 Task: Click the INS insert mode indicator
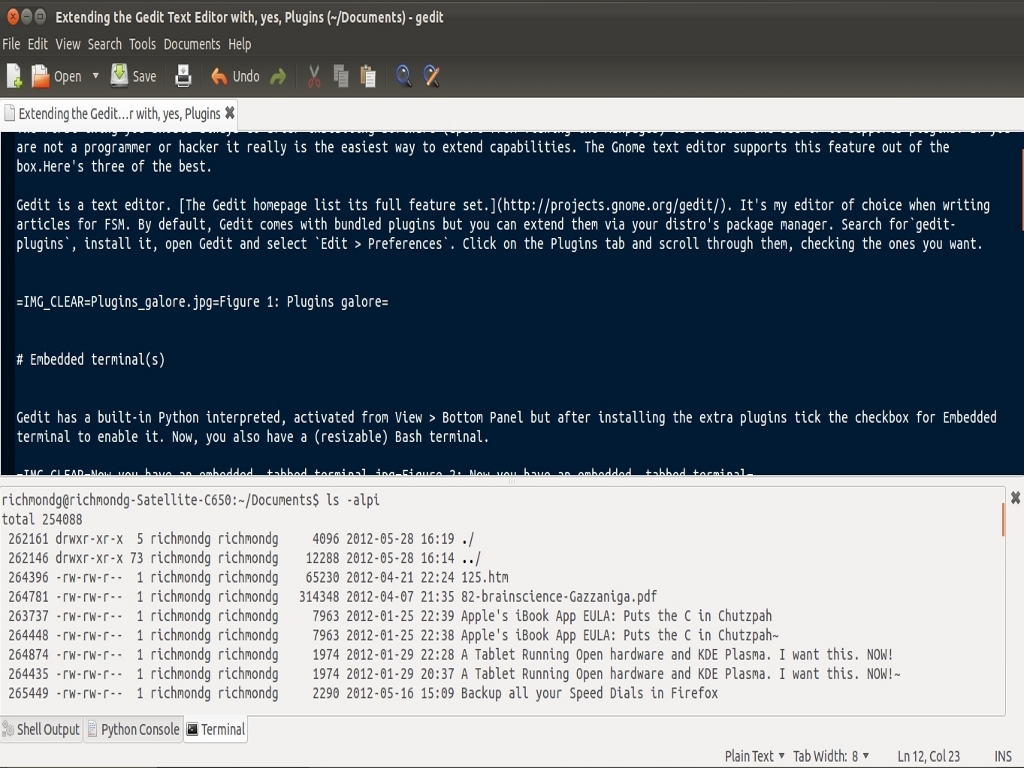1002,756
